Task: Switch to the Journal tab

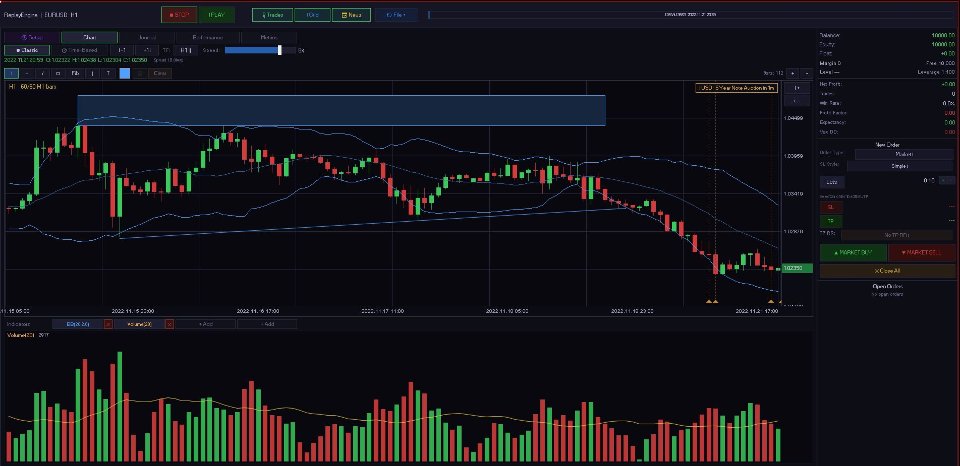Action: point(148,37)
